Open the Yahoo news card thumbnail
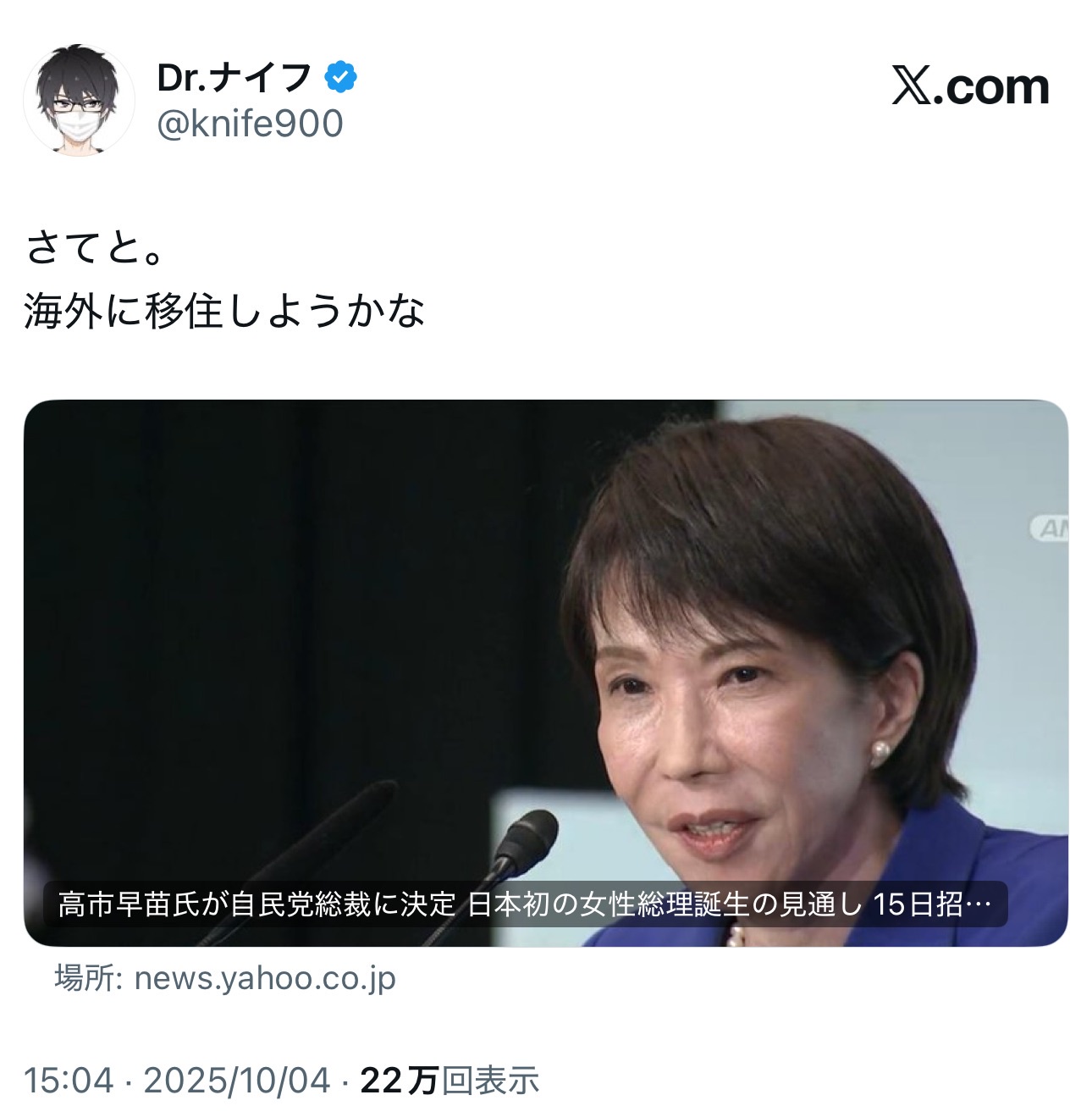 (546, 673)
